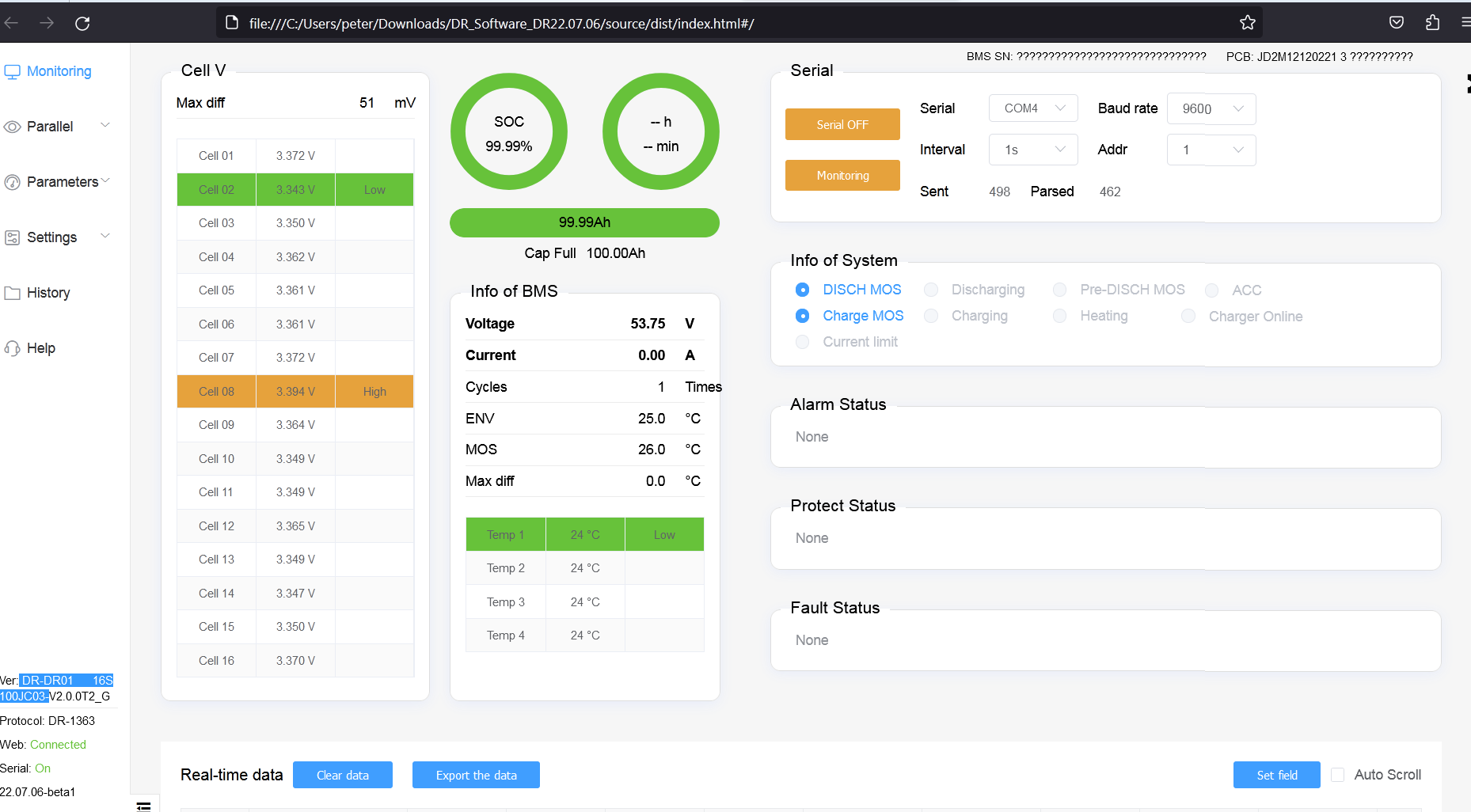This screenshot has height=812, width=1471.
Task: Click the Clear data button
Action: [343, 775]
